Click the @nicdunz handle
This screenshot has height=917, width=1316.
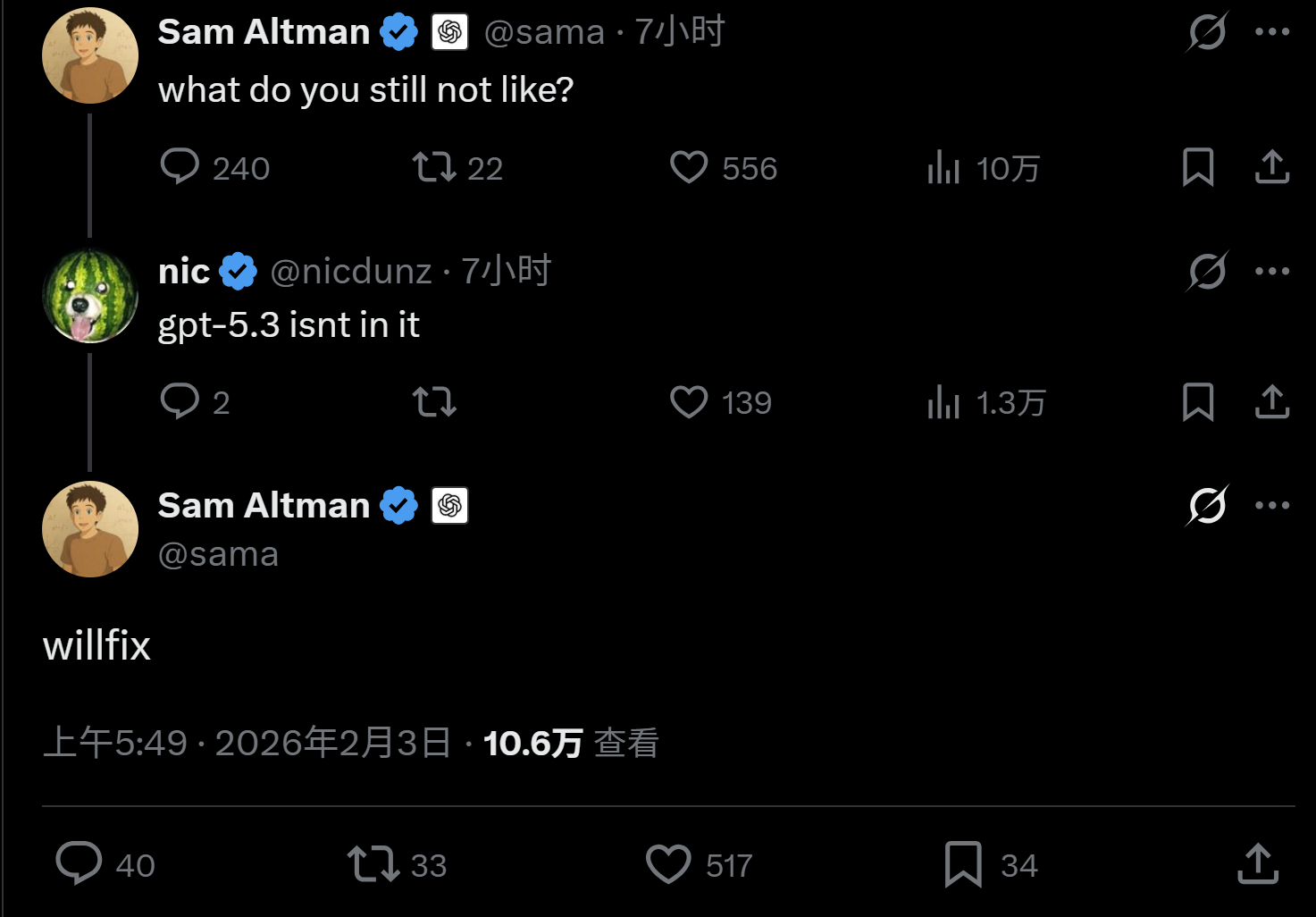[349, 270]
